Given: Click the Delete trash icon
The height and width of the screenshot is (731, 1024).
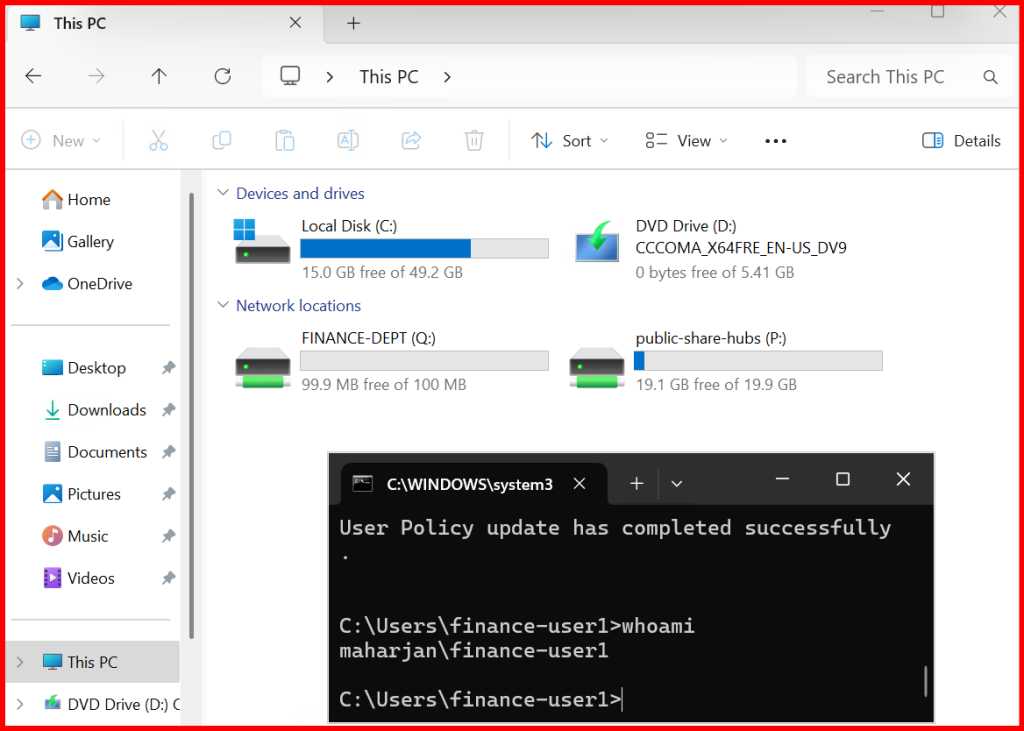Looking at the screenshot, I should [474, 141].
